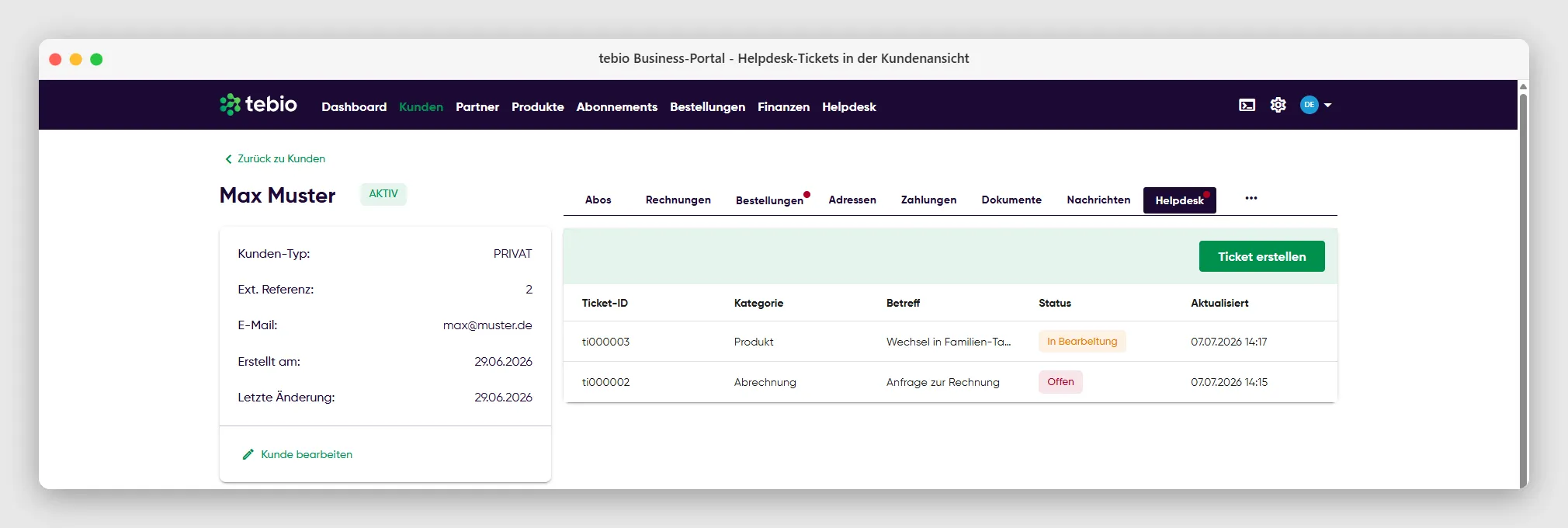Click timestamp 07.07.2026 14:17

click(x=1229, y=342)
